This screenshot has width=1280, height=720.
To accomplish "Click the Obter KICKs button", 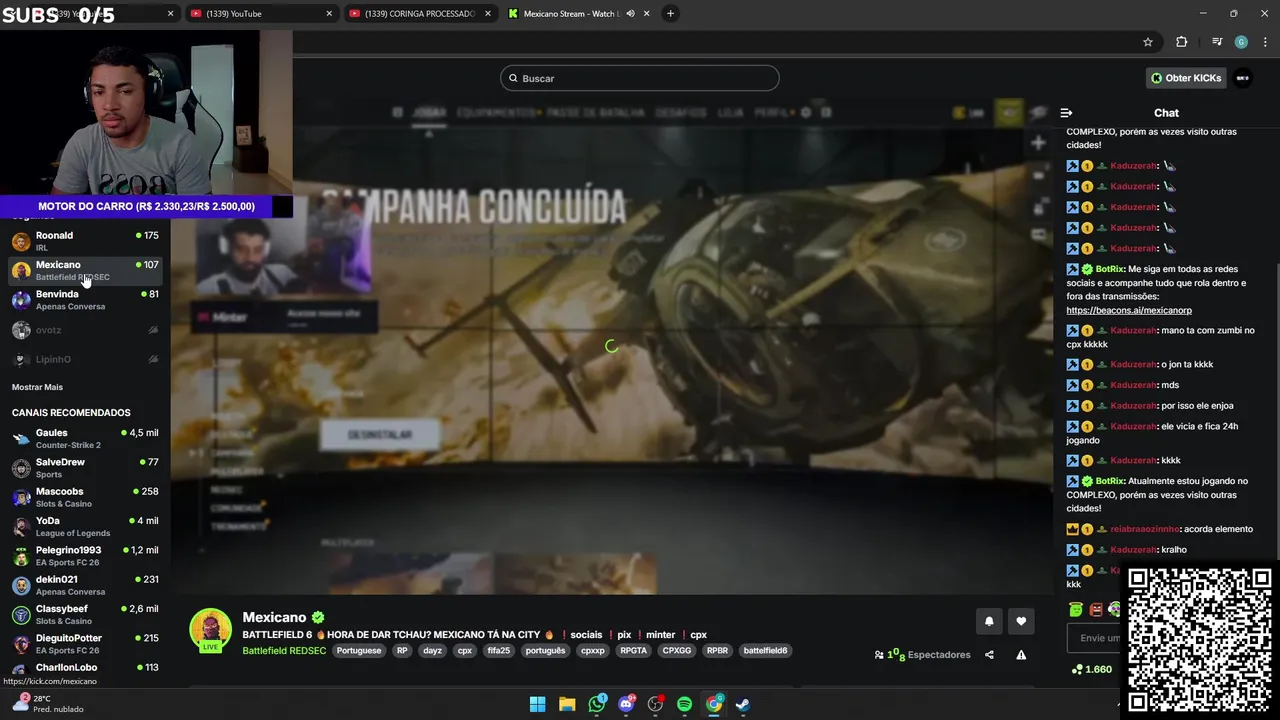I will click(1186, 78).
